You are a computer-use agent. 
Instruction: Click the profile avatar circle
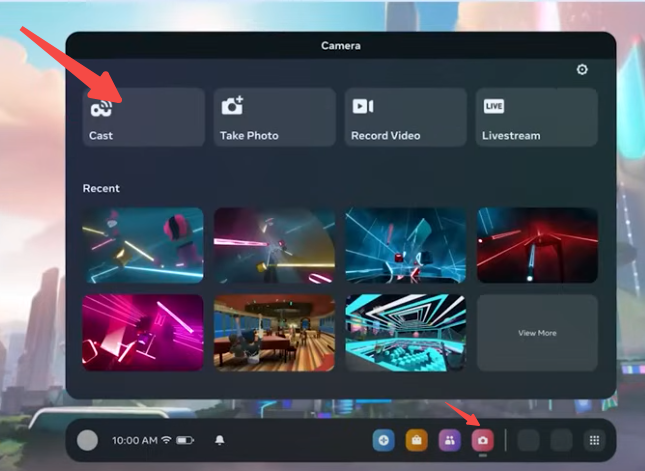88,440
